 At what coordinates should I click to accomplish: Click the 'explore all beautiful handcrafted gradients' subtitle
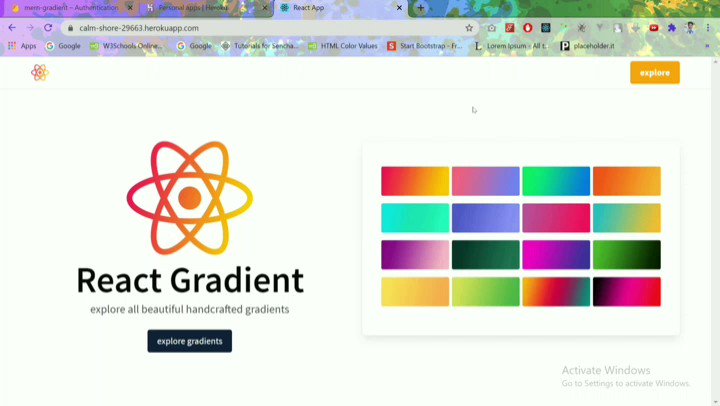pos(190,309)
